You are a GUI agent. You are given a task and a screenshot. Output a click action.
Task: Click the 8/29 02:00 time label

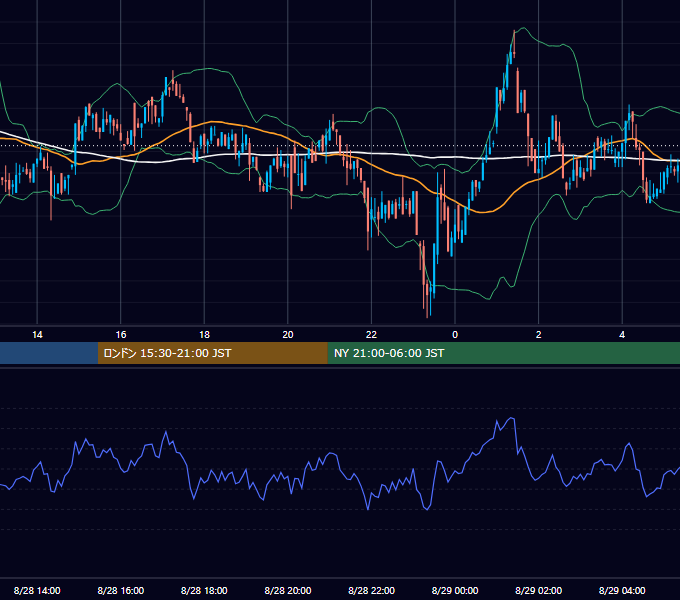click(539, 590)
